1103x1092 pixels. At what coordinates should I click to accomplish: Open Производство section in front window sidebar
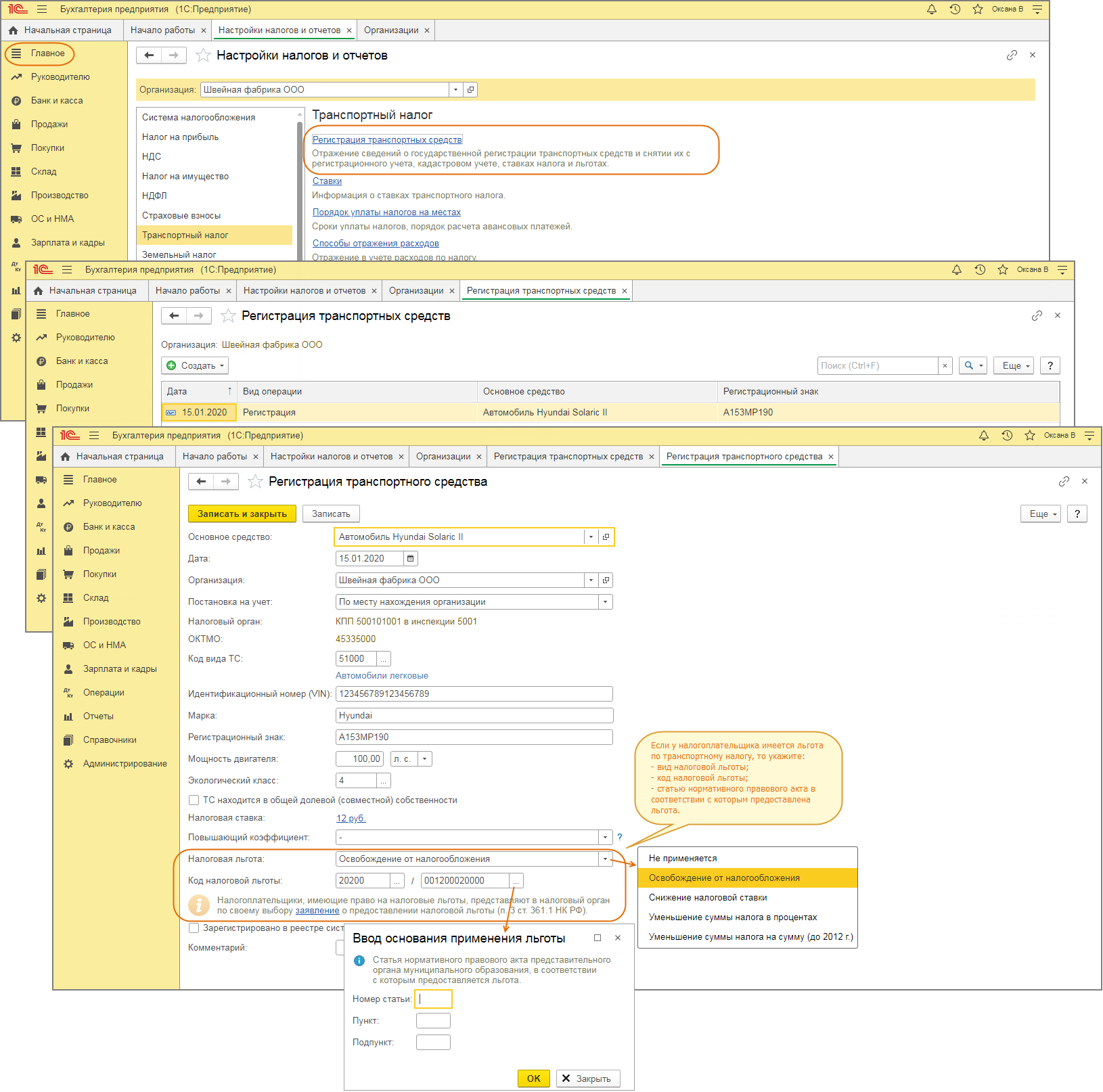112,622
